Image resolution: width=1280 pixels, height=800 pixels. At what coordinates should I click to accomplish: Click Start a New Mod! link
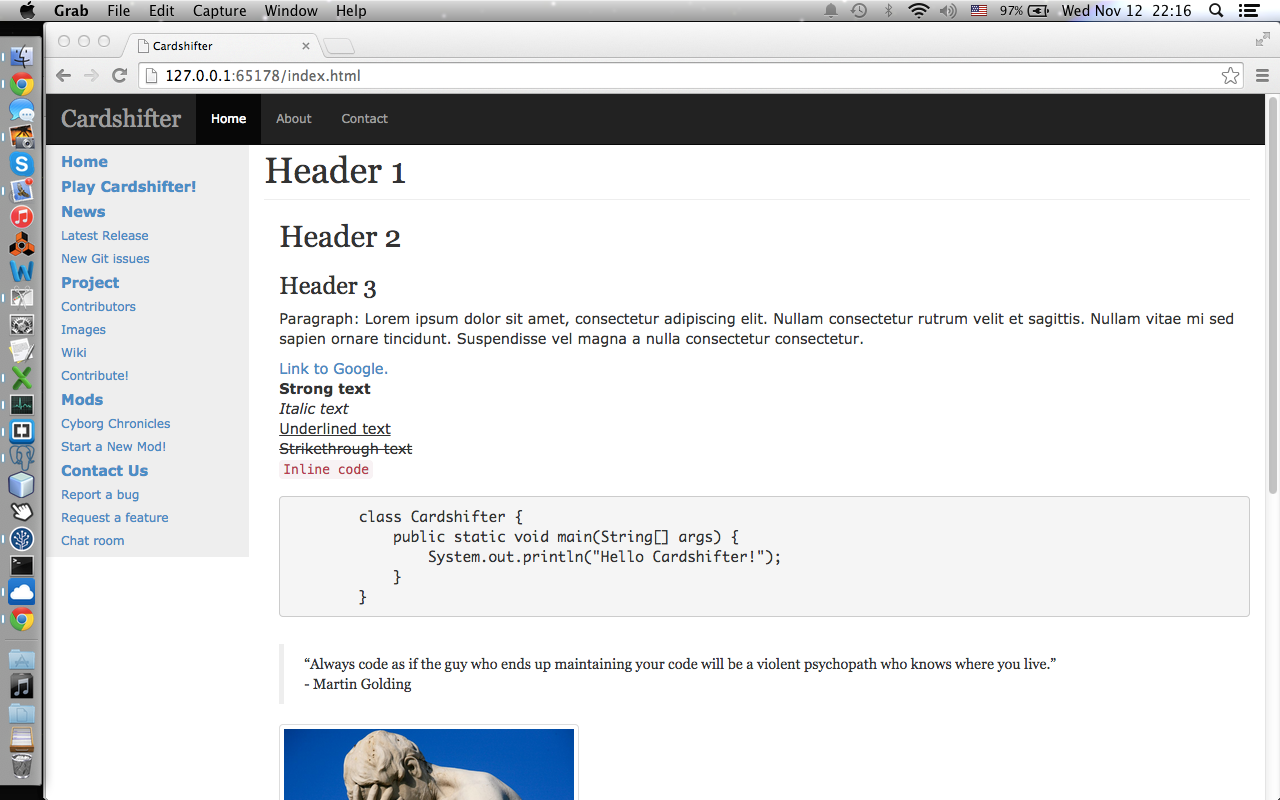point(114,447)
